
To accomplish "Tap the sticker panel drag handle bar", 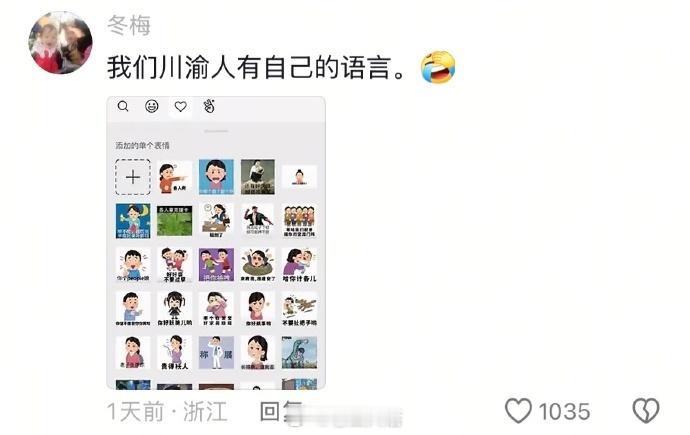I will point(216,131).
